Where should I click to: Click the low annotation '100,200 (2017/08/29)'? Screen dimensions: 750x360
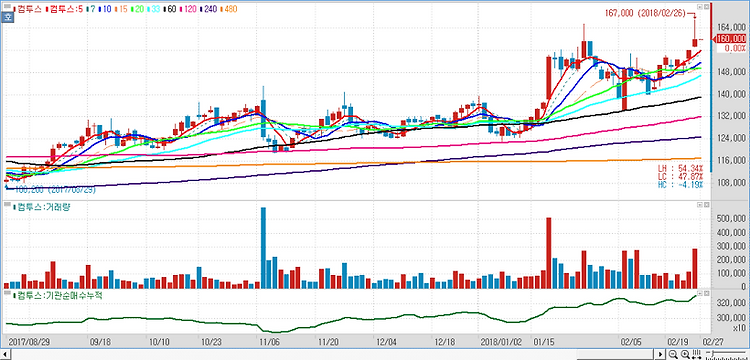pos(55,190)
